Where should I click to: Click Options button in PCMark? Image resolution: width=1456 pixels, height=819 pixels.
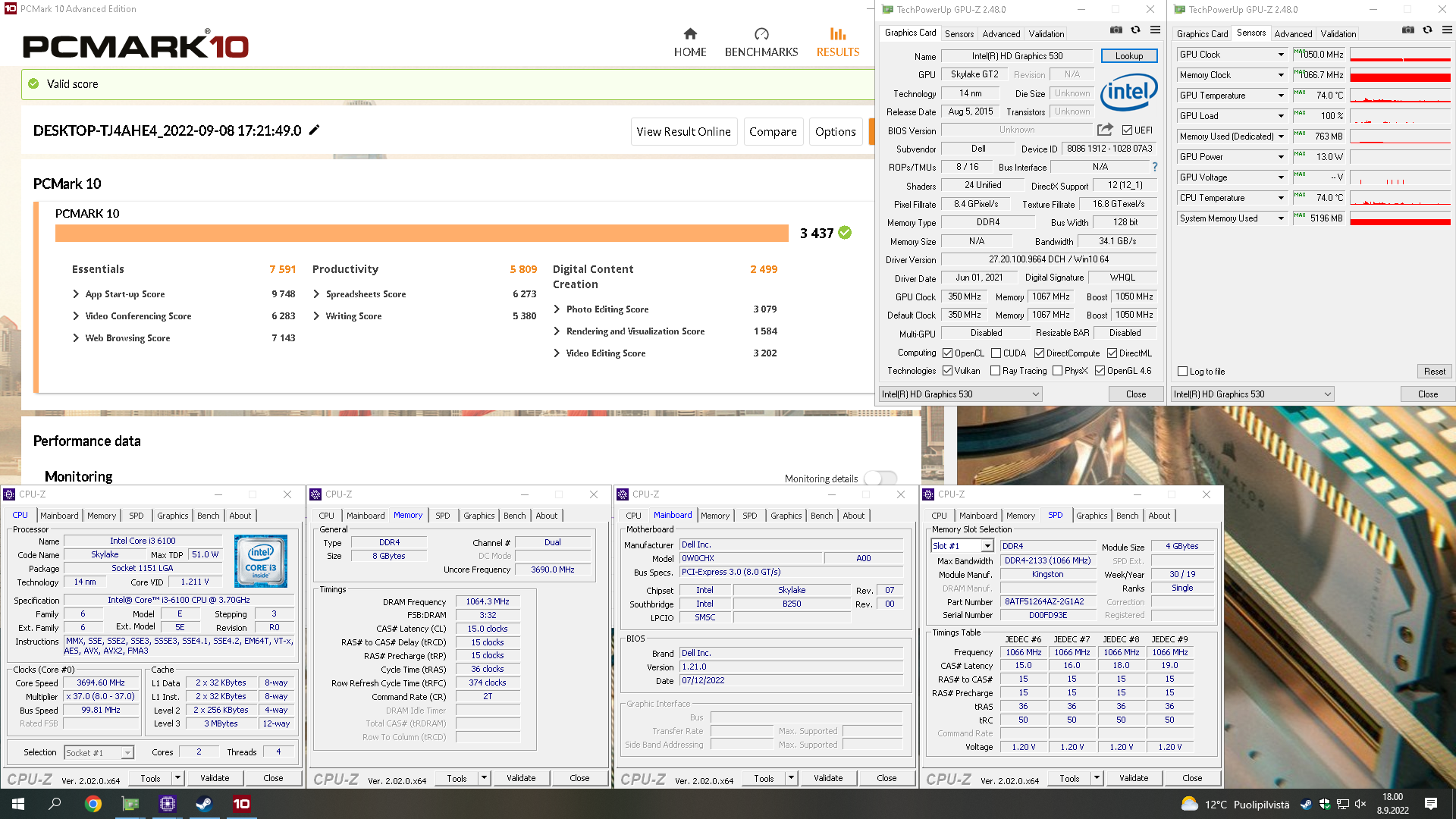(835, 131)
